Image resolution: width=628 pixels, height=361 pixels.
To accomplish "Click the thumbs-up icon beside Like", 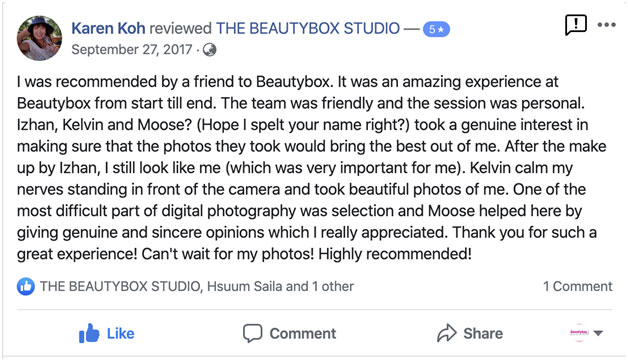I will click(x=89, y=333).
